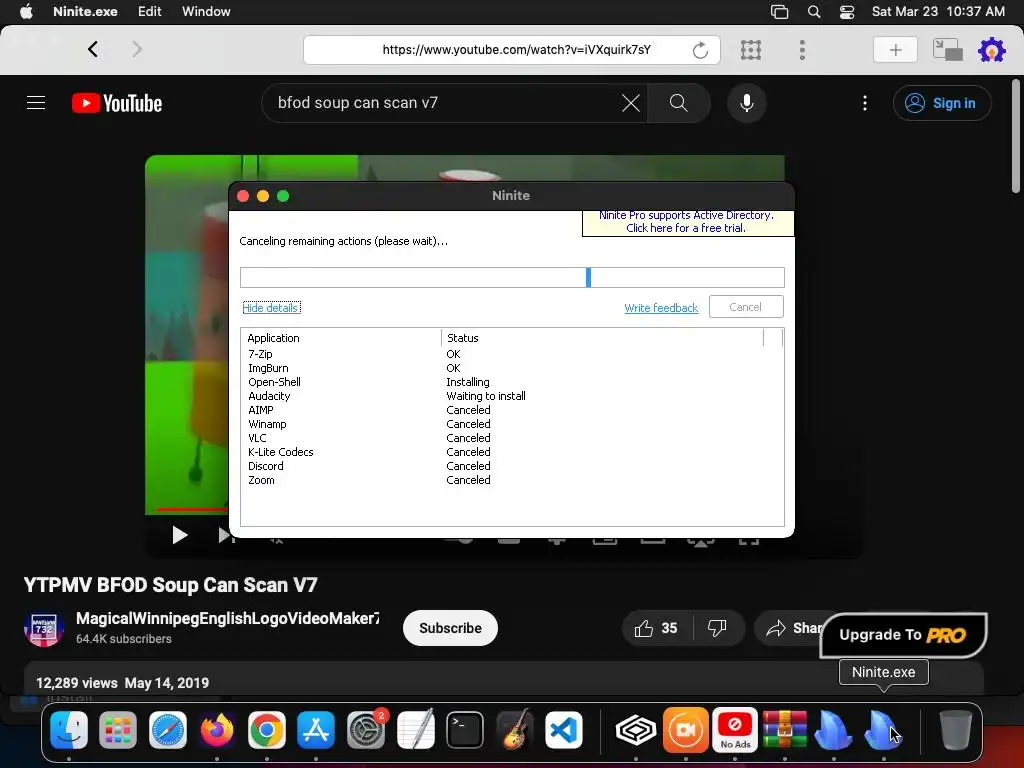The height and width of the screenshot is (768, 1024).
Task: Clear the YouTube search box text
Action: point(631,103)
